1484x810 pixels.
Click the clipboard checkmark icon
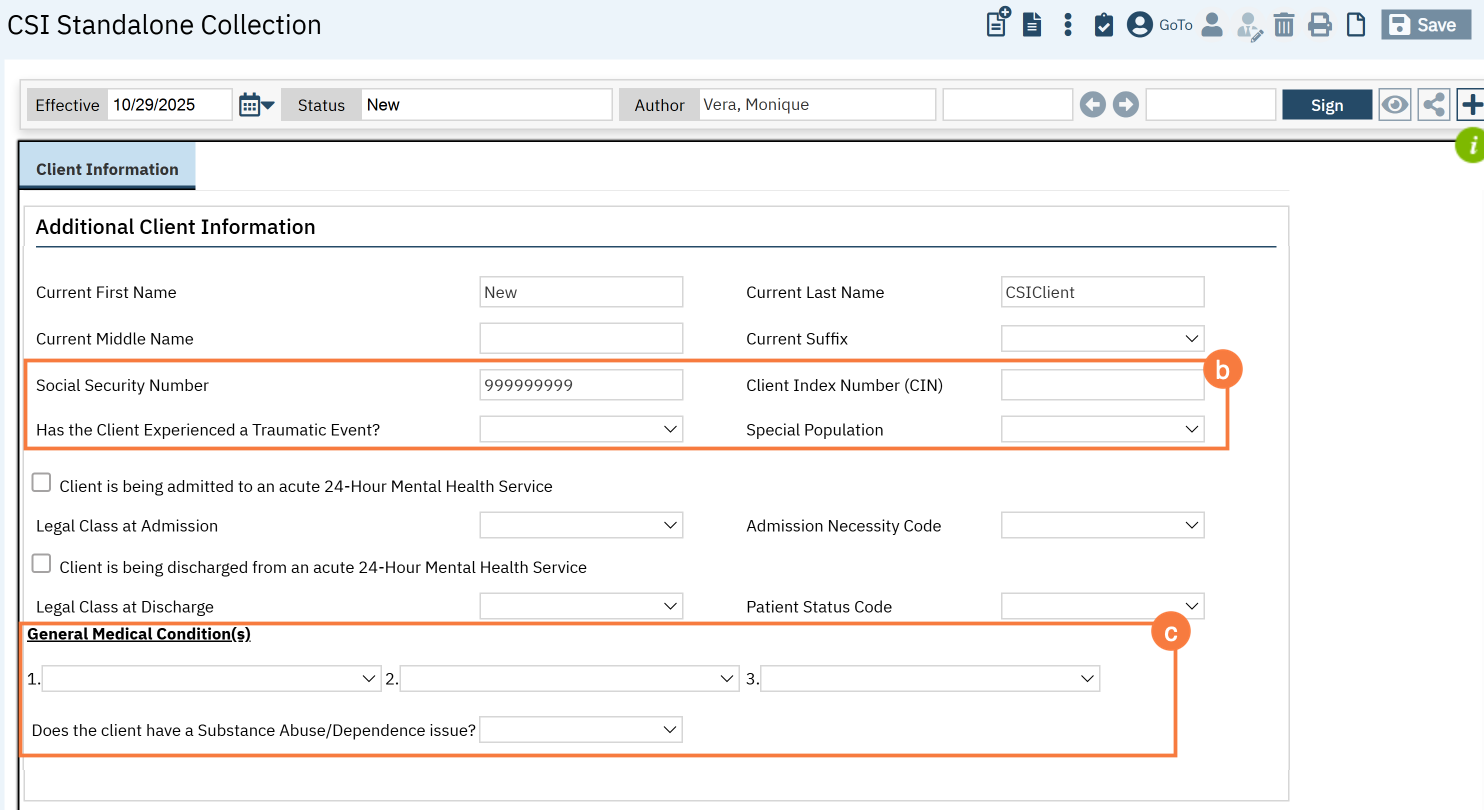coord(1103,25)
